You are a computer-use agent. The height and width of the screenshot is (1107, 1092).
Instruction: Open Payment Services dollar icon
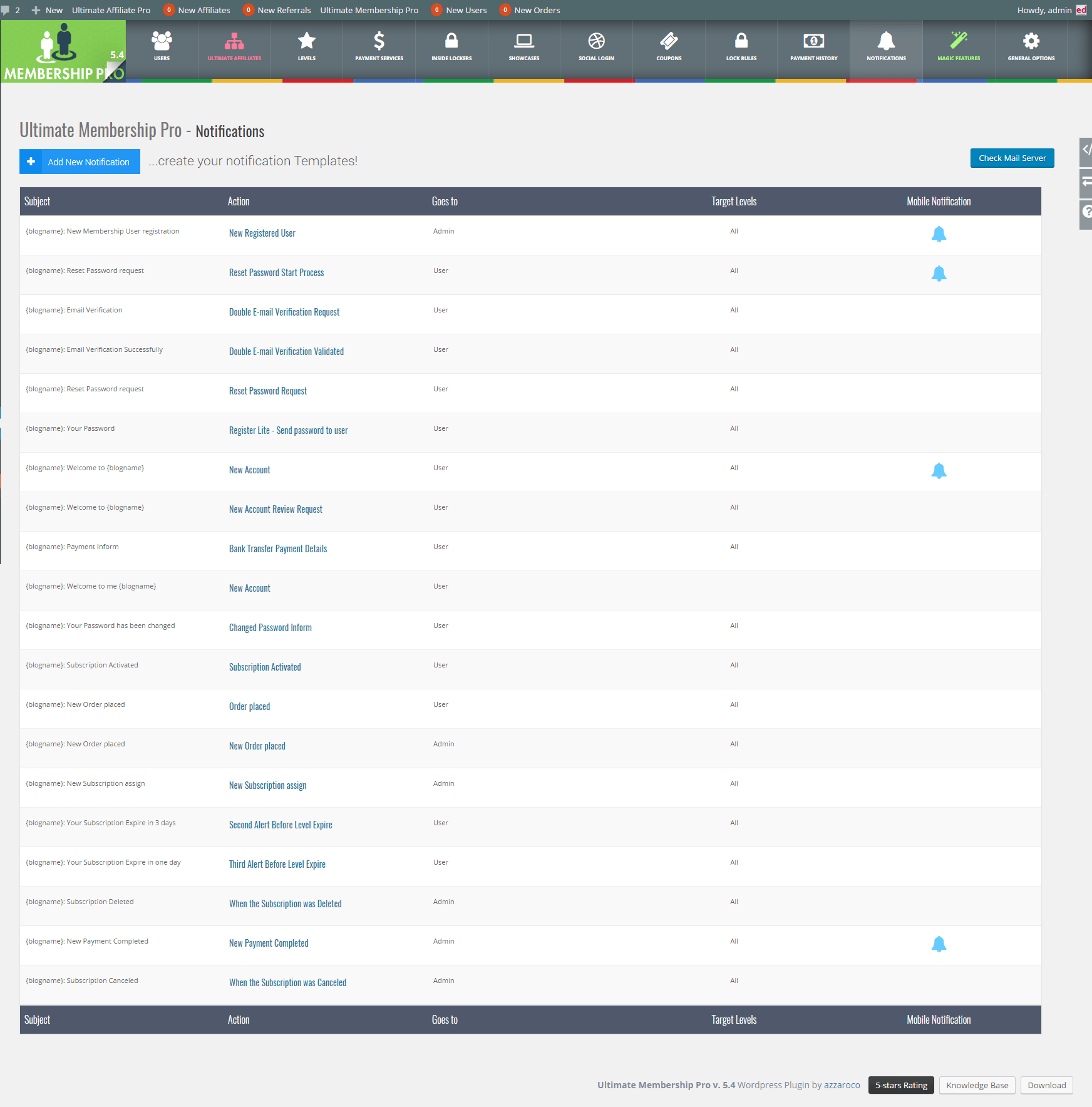(379, 41)
